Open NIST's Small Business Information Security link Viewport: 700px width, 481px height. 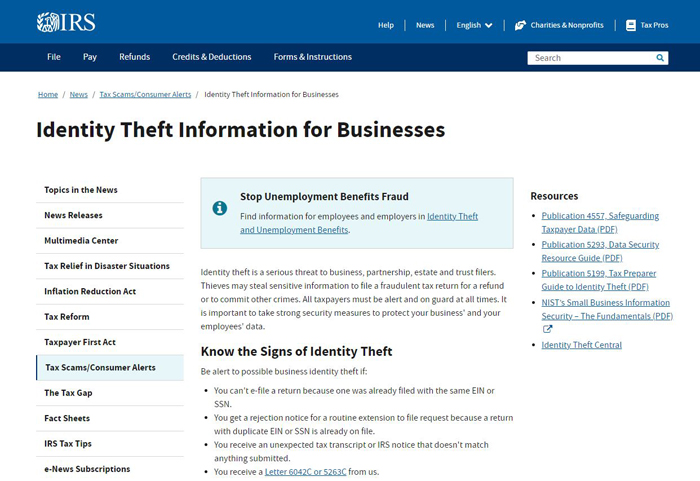point(607,309)
